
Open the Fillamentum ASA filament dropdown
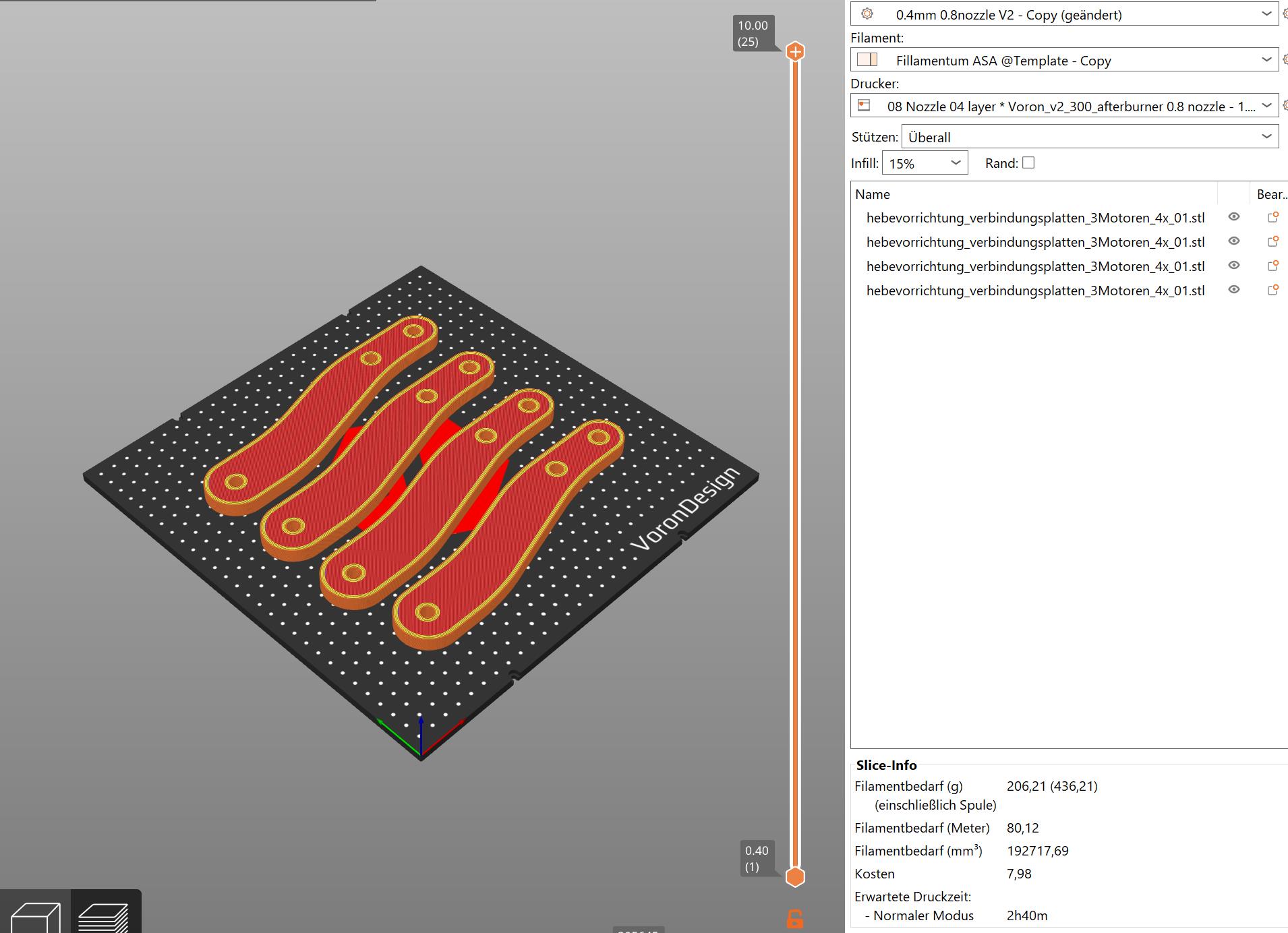1065,60
